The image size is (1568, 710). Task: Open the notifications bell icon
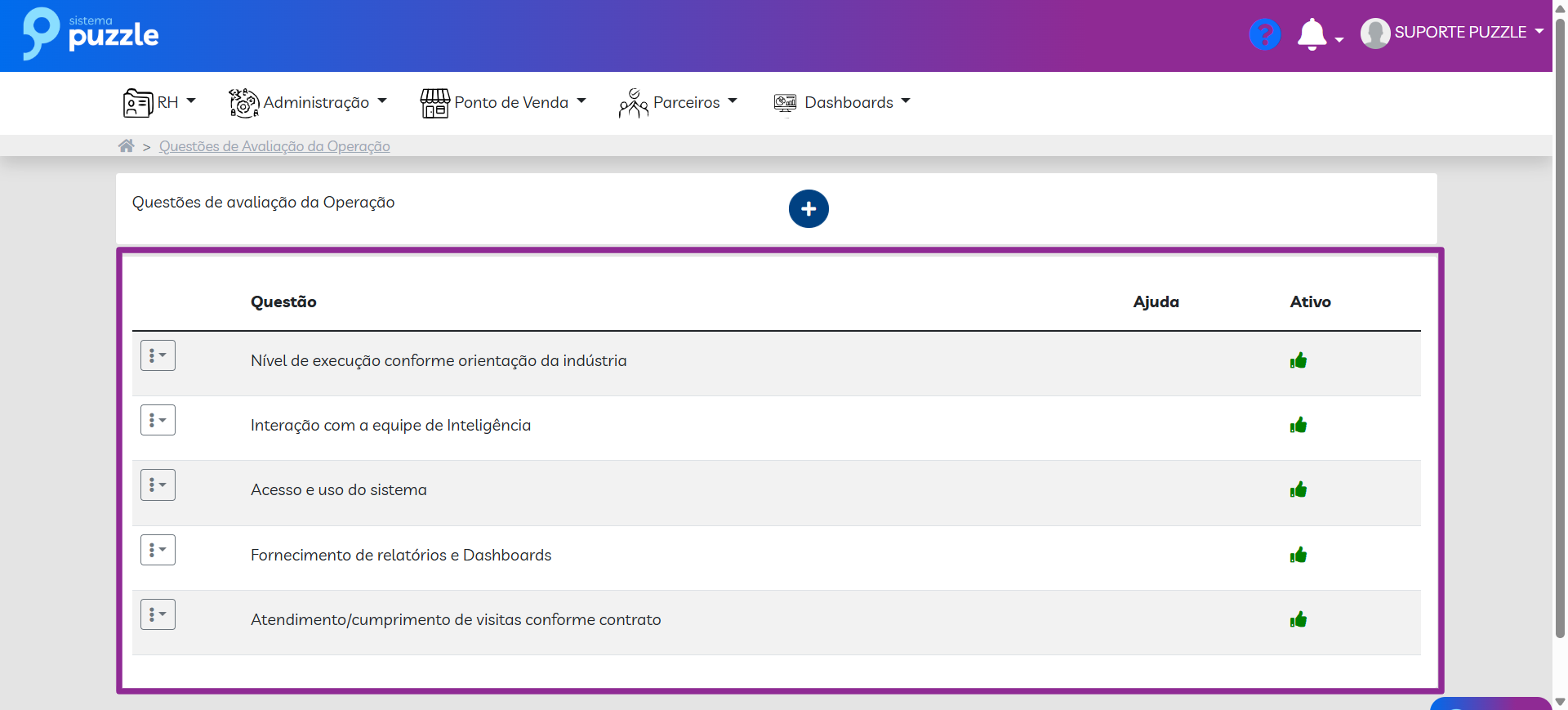coord(1312,34)
